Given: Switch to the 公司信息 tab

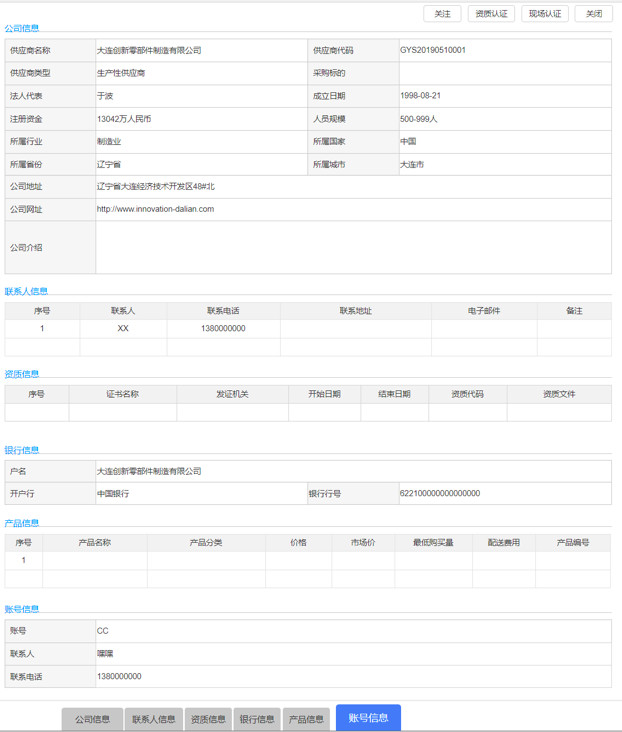Looking at the screenshot, I should 92,719.
